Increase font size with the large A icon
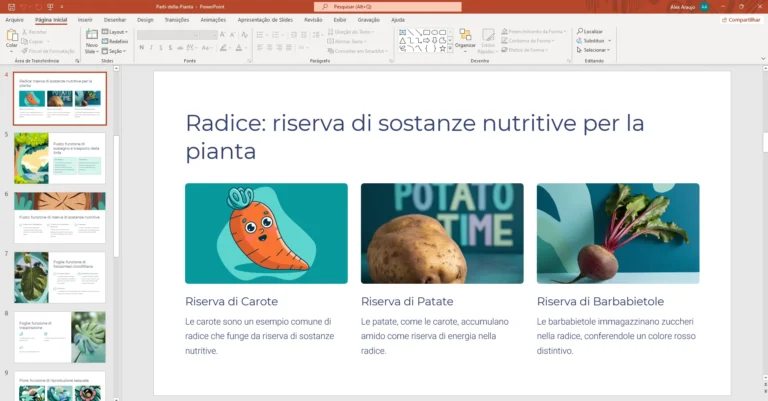Viewport: 768px width, 401px height. 223,35
